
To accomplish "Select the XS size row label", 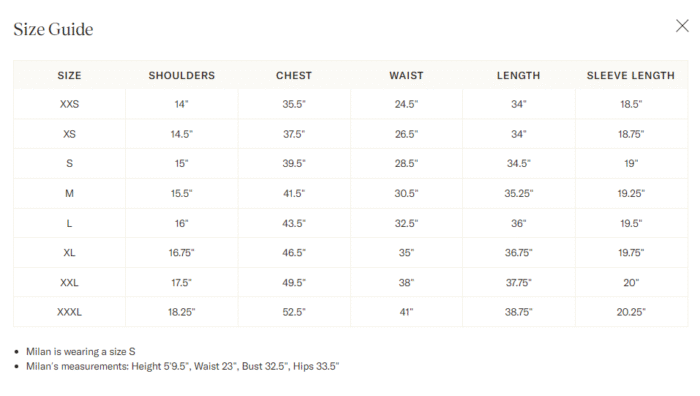I will (x=69, y=134).
